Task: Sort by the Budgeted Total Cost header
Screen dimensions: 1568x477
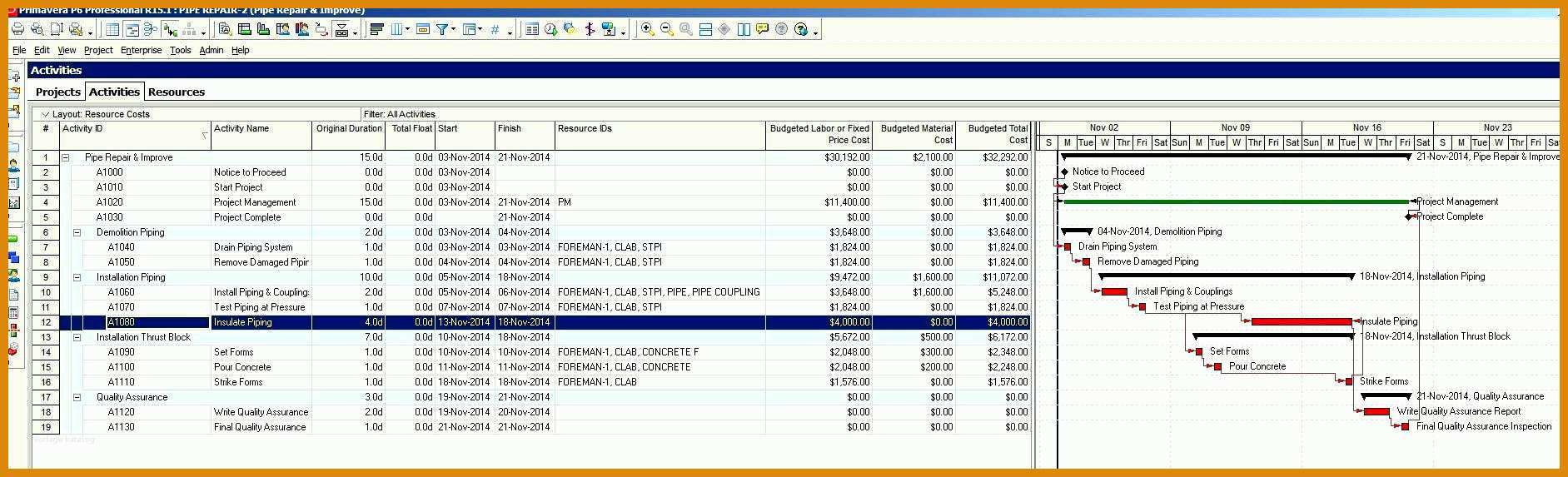Action: (993, 135)
